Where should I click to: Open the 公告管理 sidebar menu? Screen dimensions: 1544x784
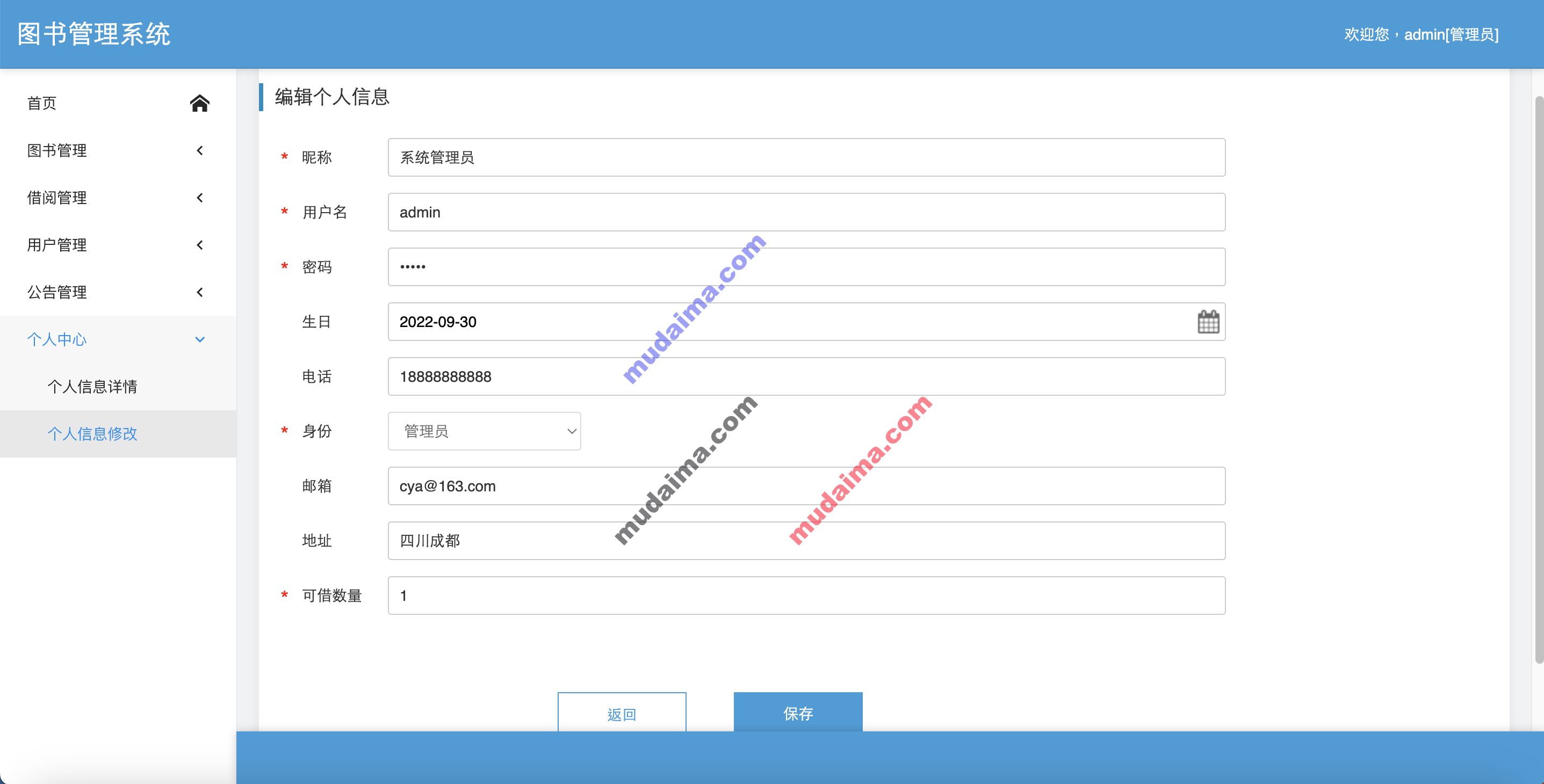coord(118,292)
